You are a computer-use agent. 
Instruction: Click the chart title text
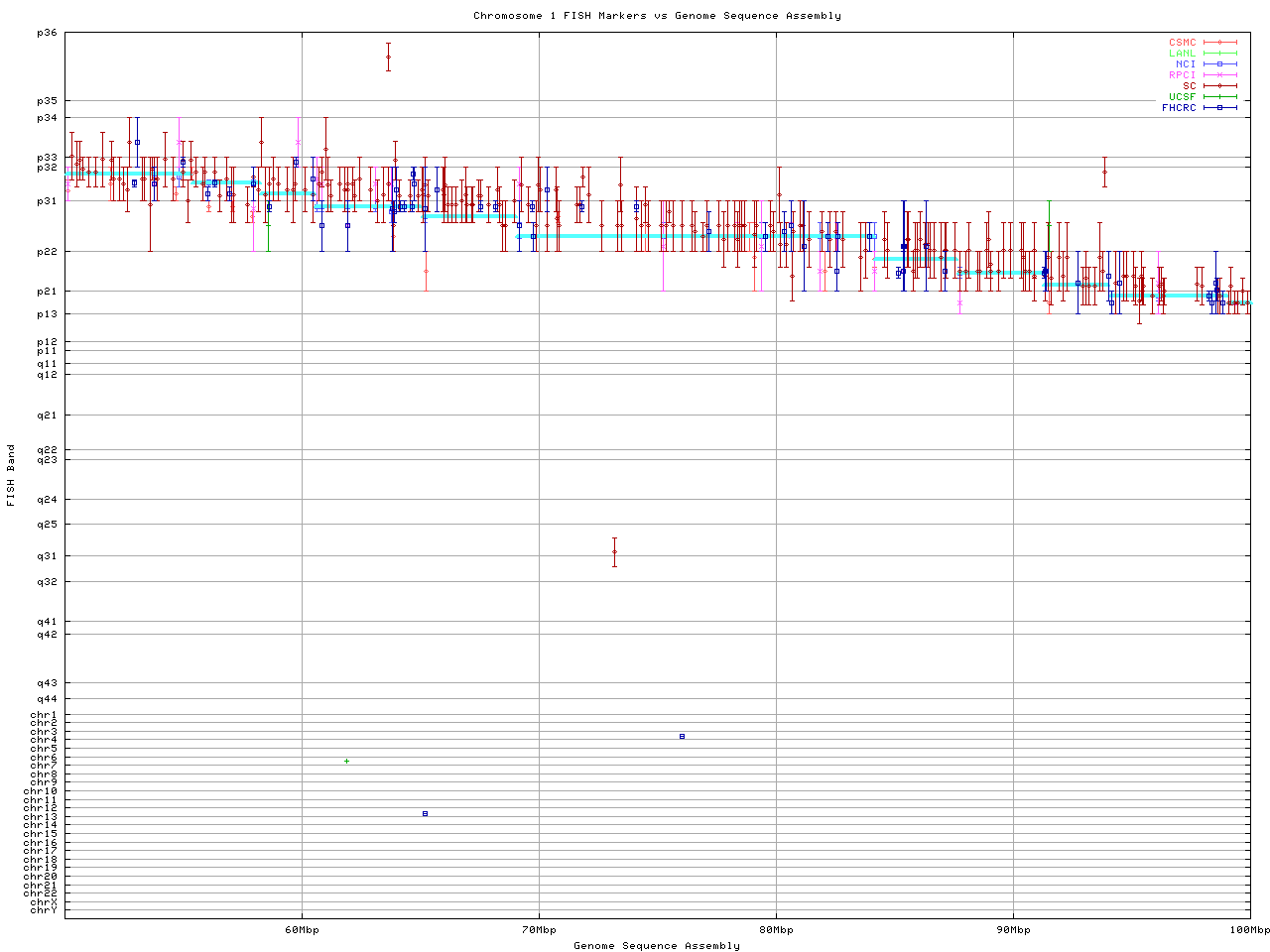(657, 16)
